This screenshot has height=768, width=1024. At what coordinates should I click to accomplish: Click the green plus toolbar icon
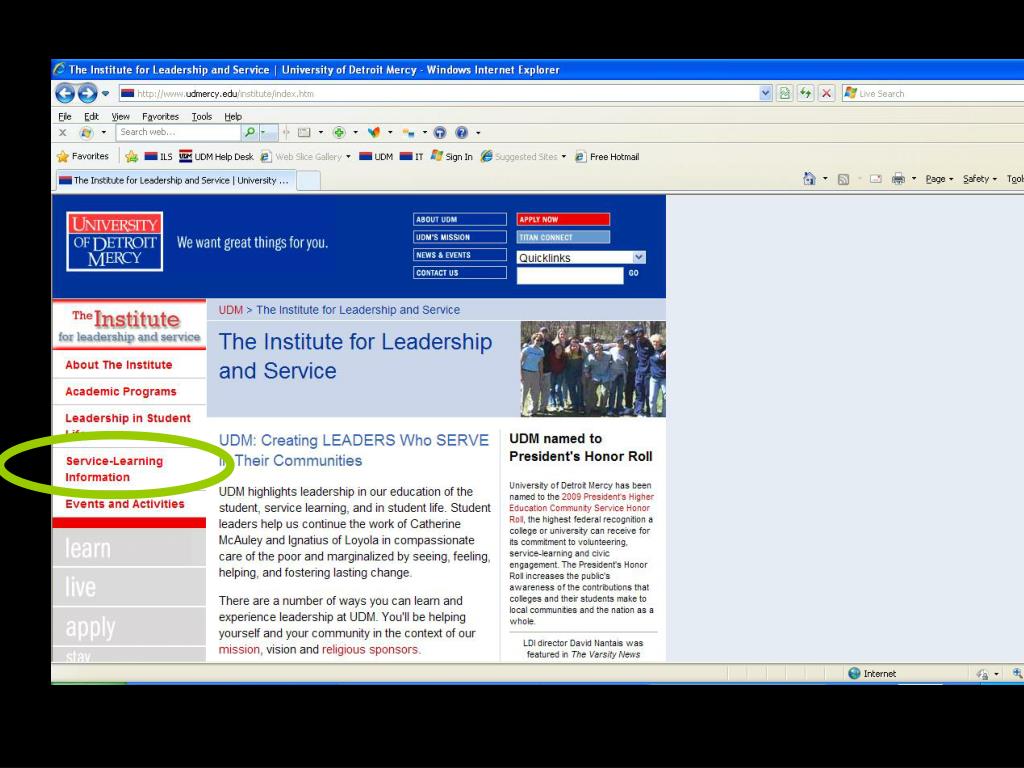pyautogui.click(x=339, y=133)
